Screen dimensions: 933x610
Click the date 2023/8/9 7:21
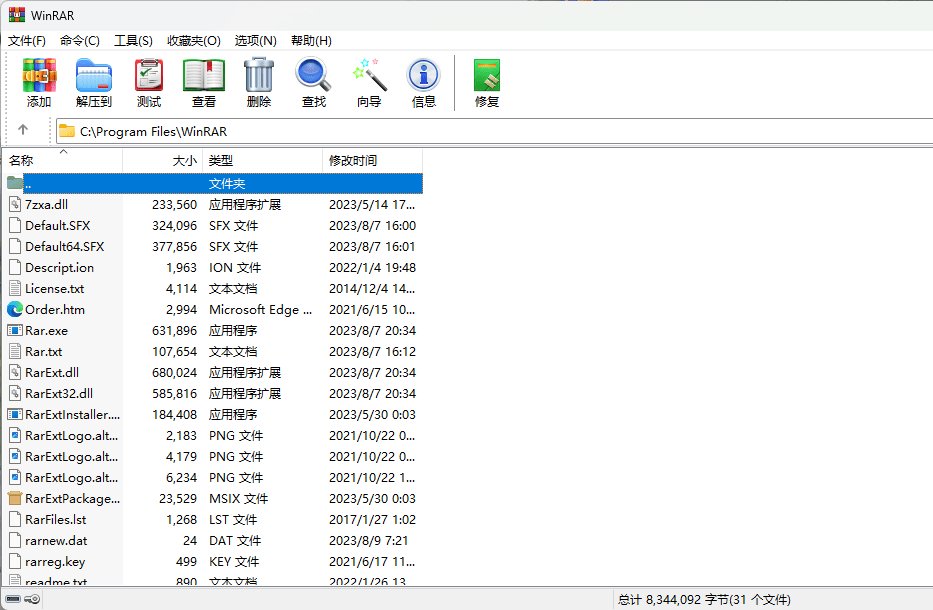pos(368,540)
